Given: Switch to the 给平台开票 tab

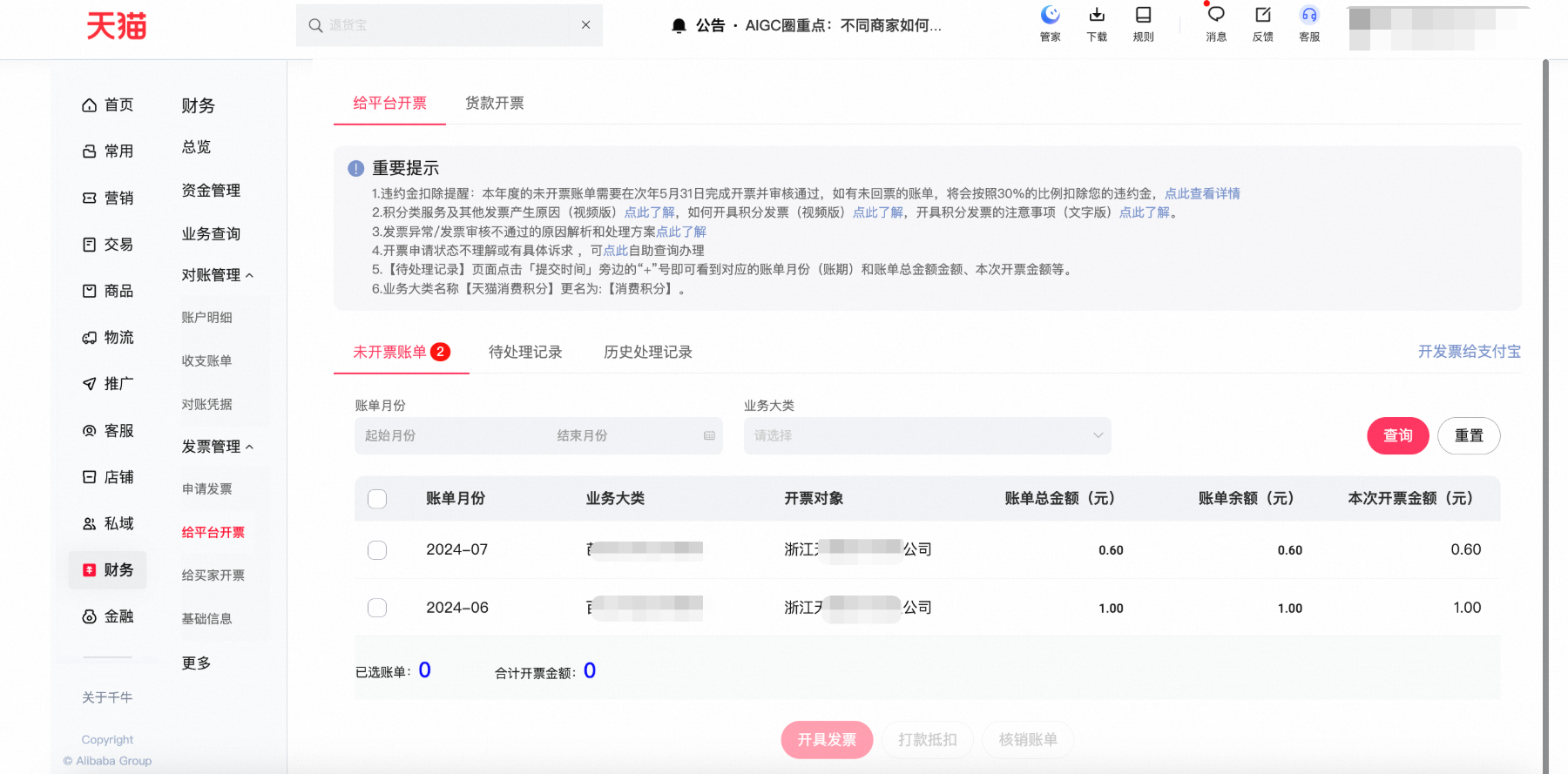Looking at the screenshot, I should click(389, 104).
